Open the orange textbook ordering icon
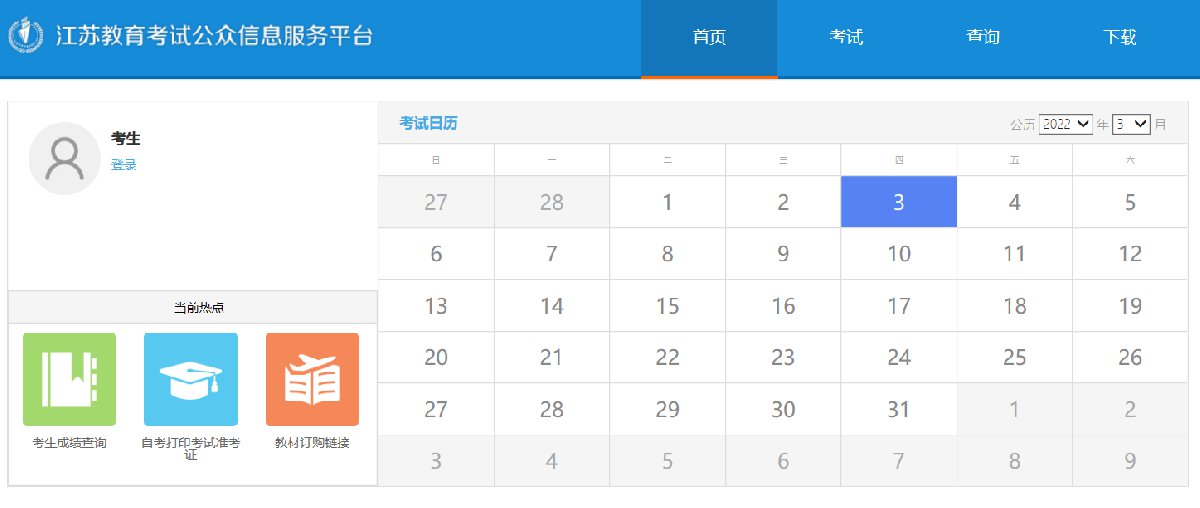The height and width of the screenshot is (508, 1200). click(x=312, y=379)
